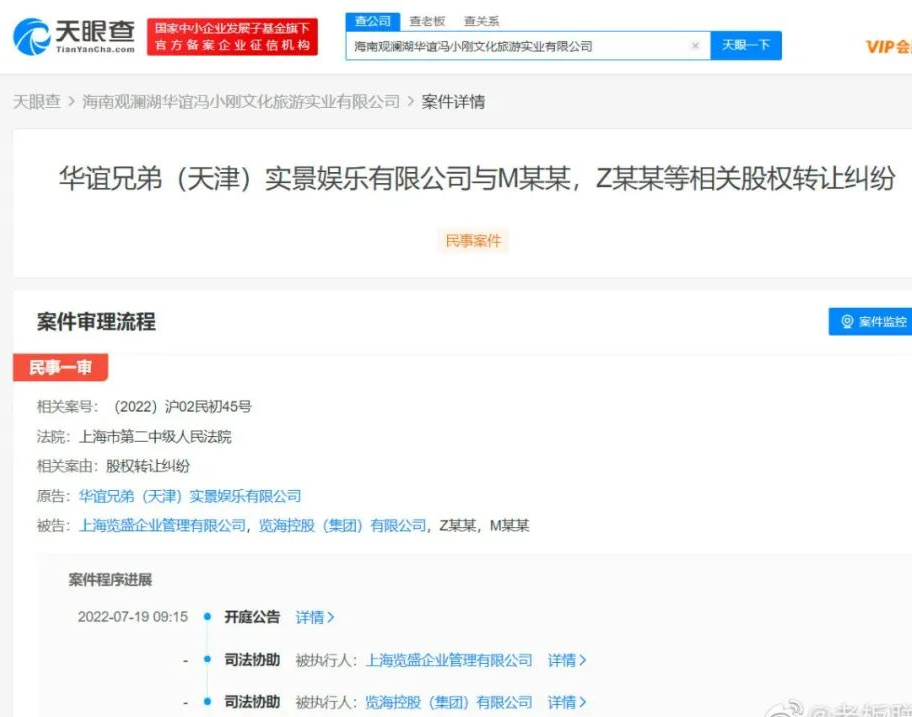
Task: Click the 案件审理流程 section heading
Action: click(x=96, y=322)
